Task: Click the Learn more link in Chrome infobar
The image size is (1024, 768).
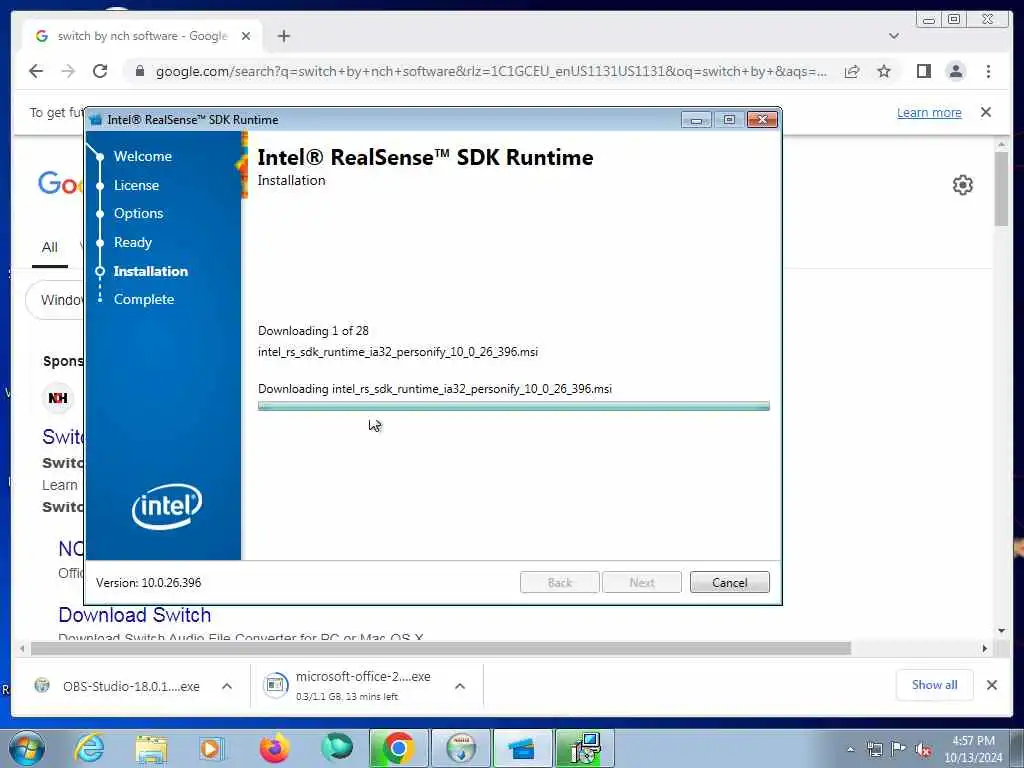Action: [929, 112]
